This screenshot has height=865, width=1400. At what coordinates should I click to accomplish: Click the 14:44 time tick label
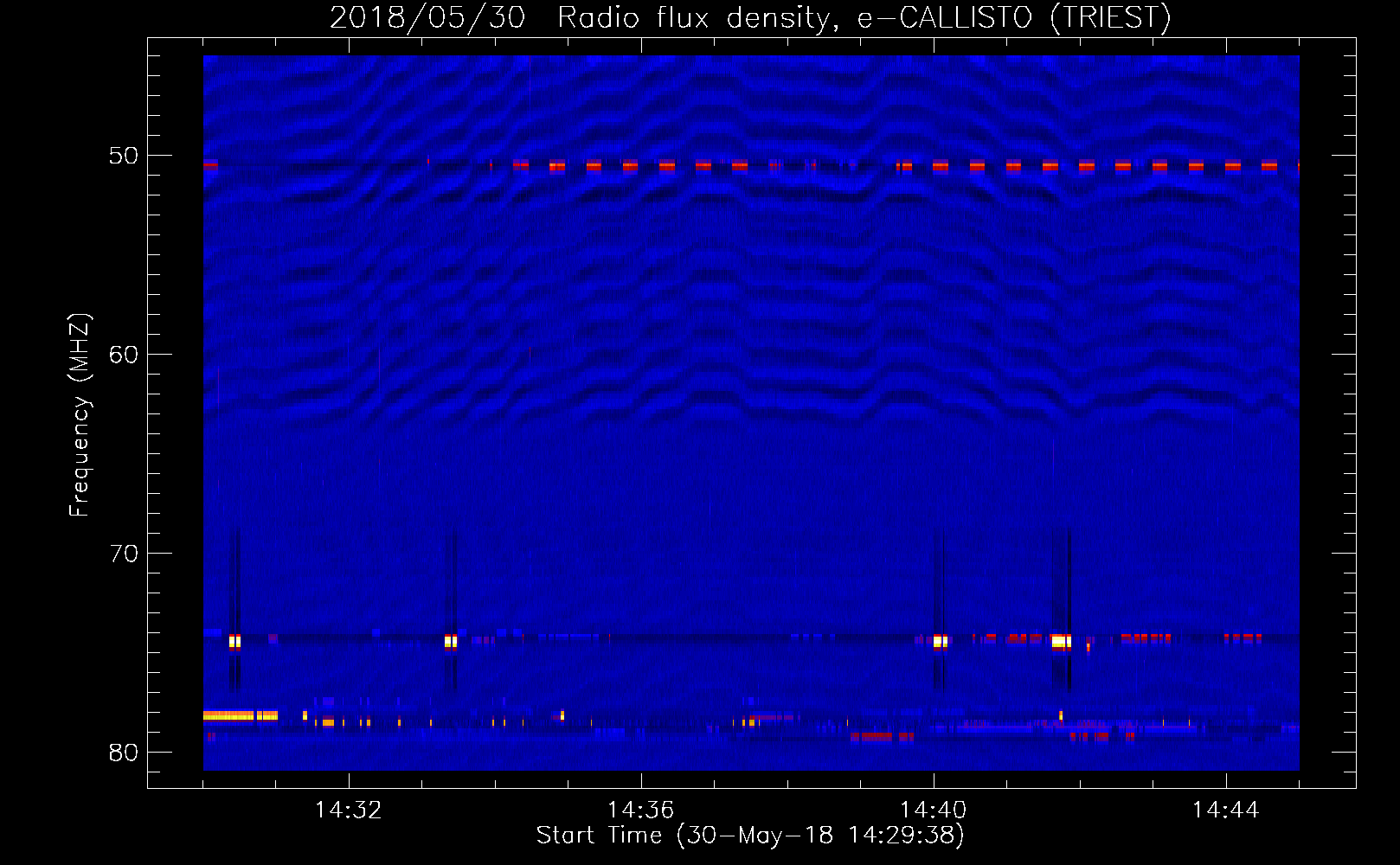(x=1226, y=811)
